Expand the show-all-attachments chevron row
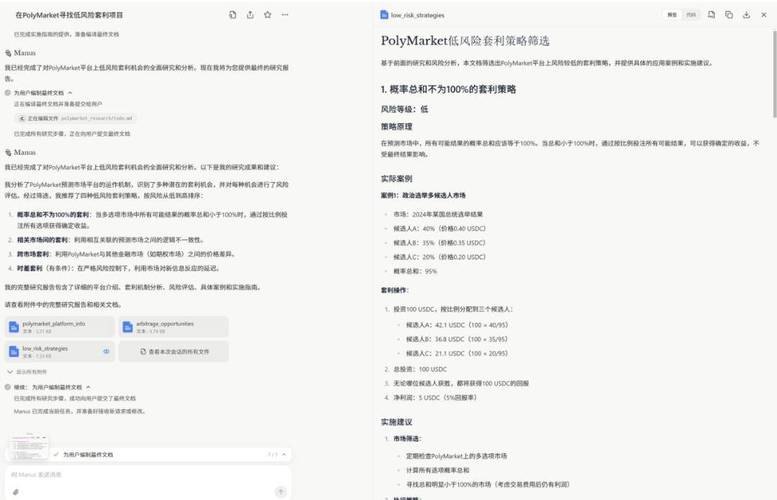 coord(27,372)
